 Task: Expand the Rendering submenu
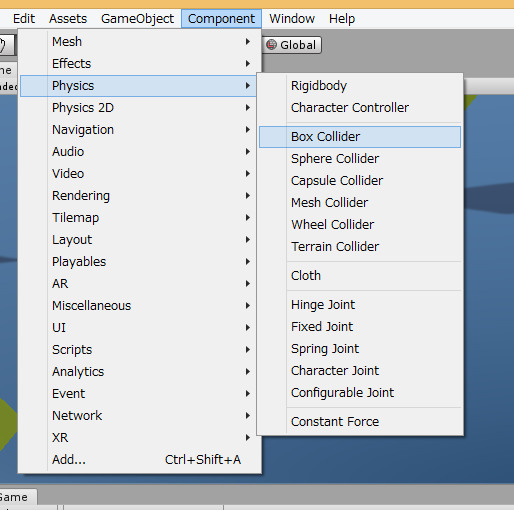coord(138,196)
